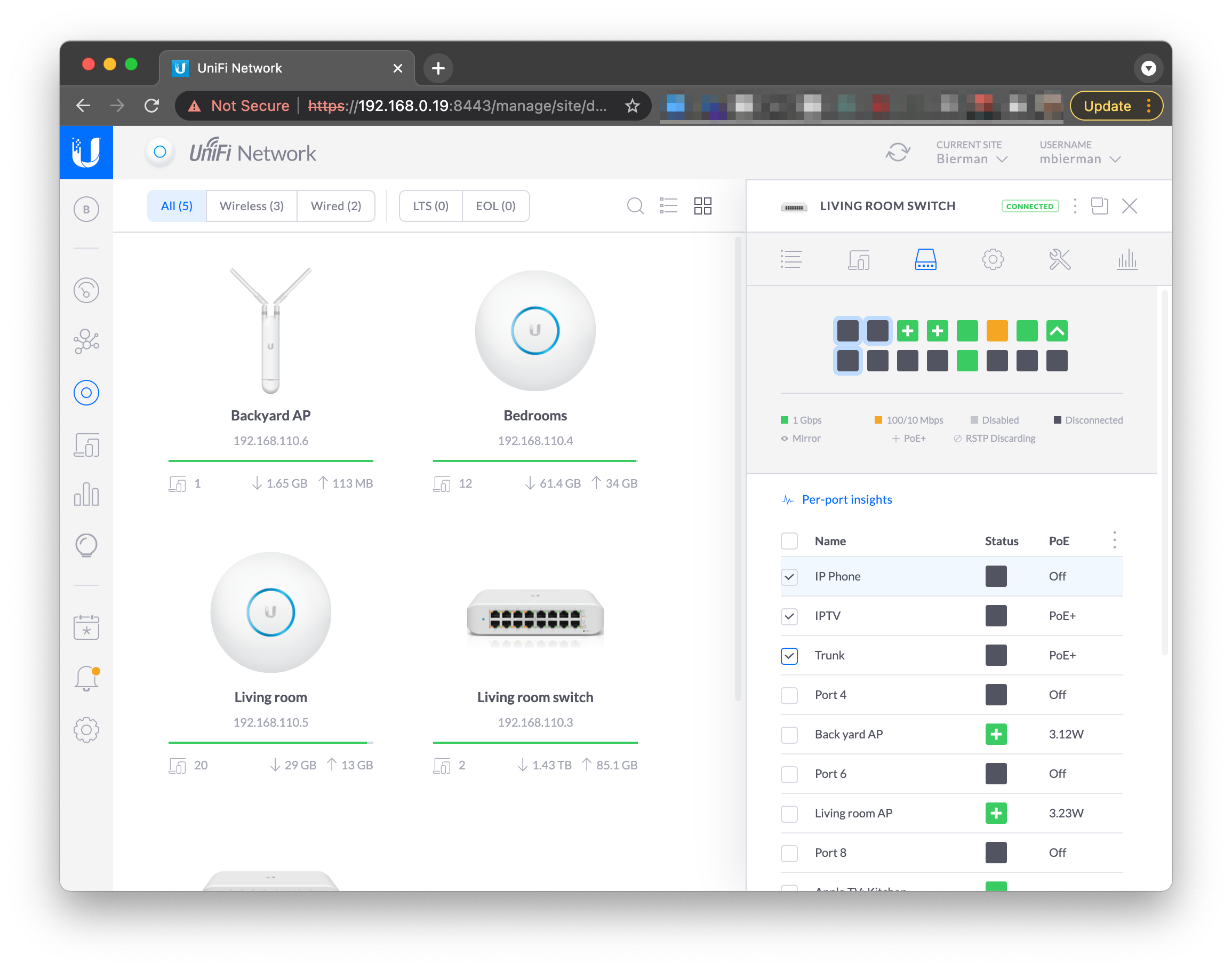The height and width of the screenshot is (970, 1232).
Task: Click the orange 100/10 Mbps port square
Action: pos(997,331)
